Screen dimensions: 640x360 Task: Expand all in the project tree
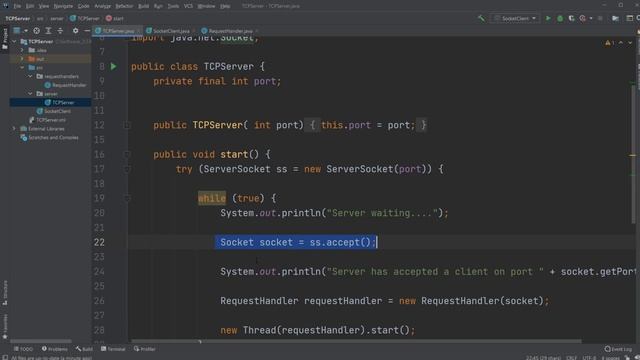[48, 31]
